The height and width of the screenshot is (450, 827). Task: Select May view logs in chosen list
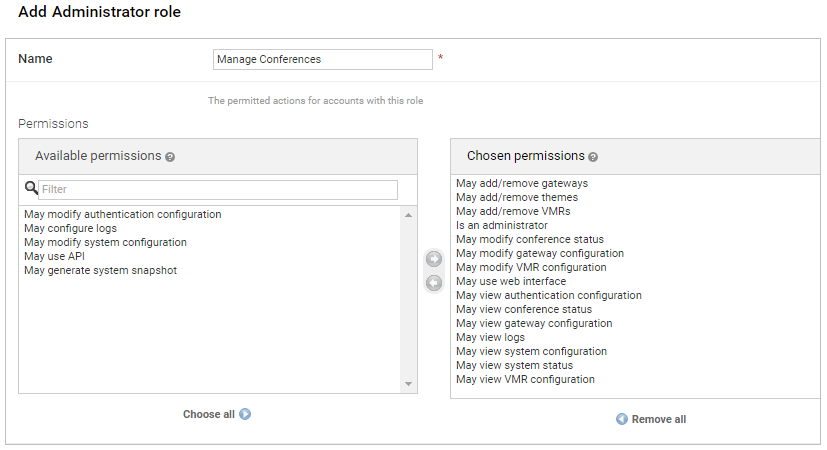tap(490, 337)
